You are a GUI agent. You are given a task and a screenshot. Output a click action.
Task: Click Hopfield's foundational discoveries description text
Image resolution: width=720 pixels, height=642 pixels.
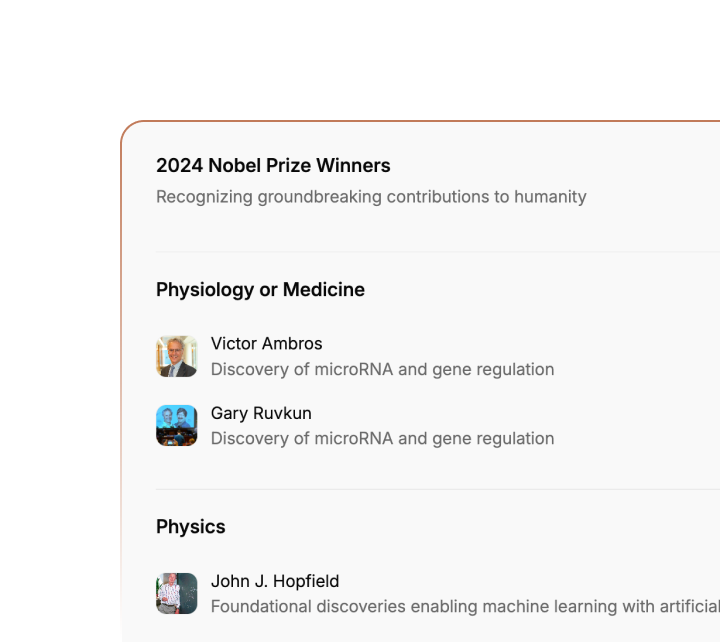tap(464, 606)
